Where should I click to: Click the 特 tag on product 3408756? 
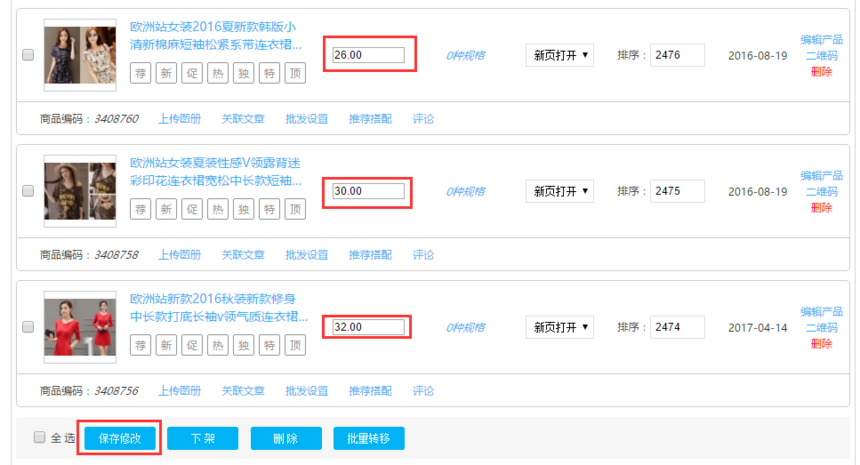(x=269, y=346)
